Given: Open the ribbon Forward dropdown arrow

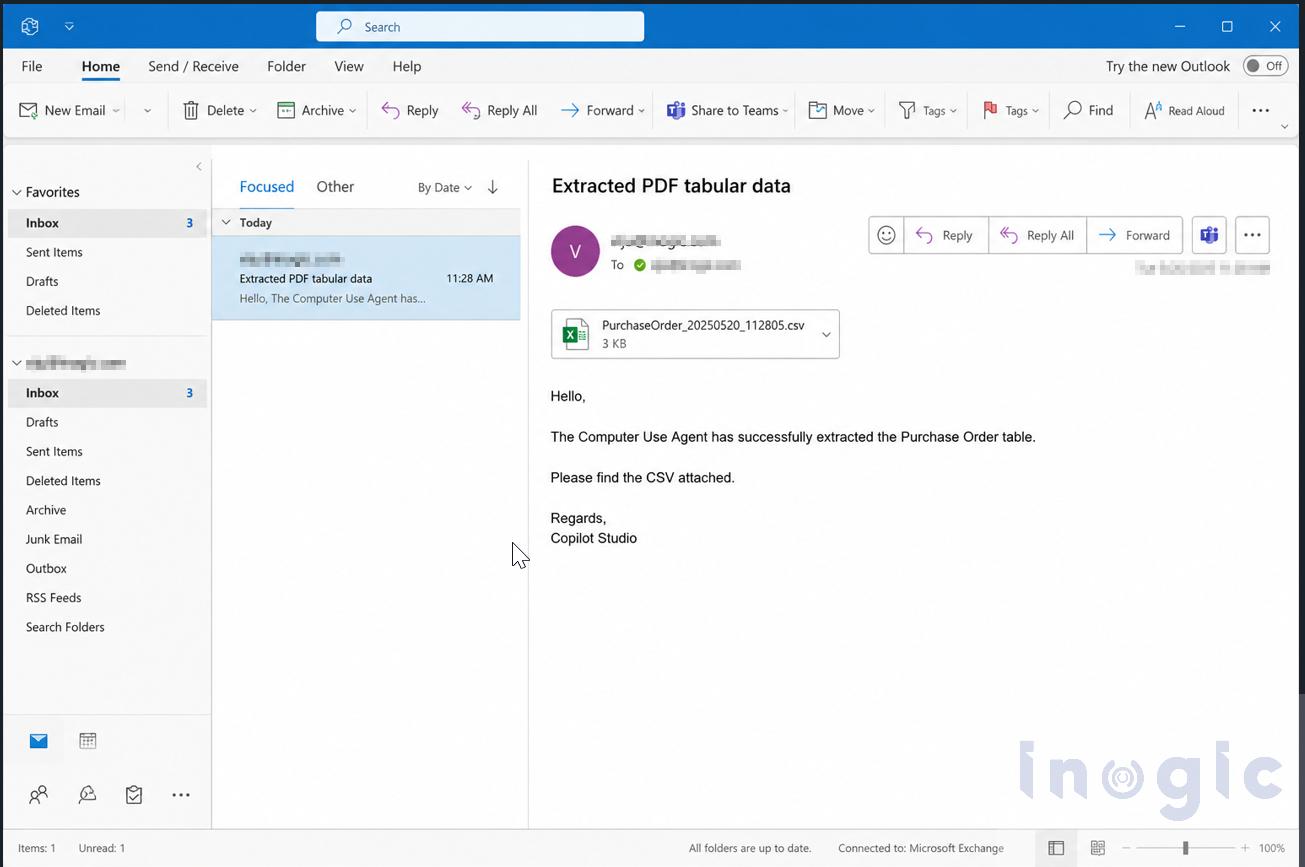Looking at the screenshot, I should point(642,111).
